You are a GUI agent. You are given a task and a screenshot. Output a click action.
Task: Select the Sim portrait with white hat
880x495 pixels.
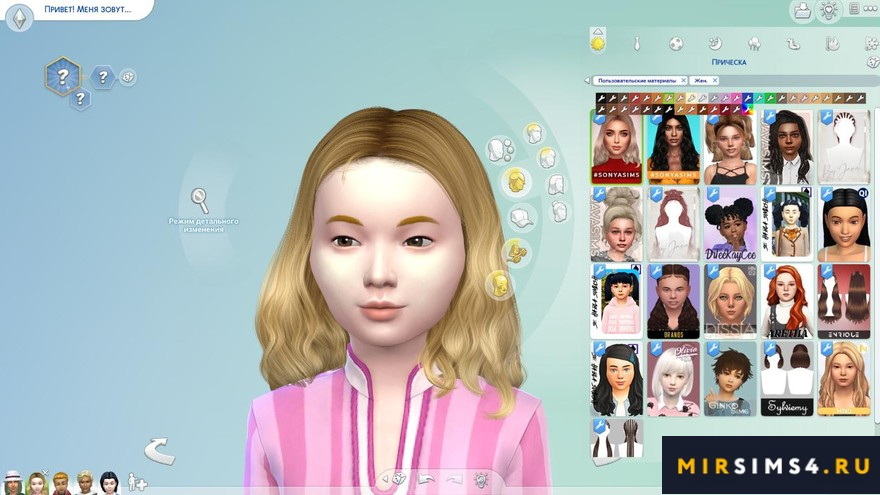tap(12, 483)
